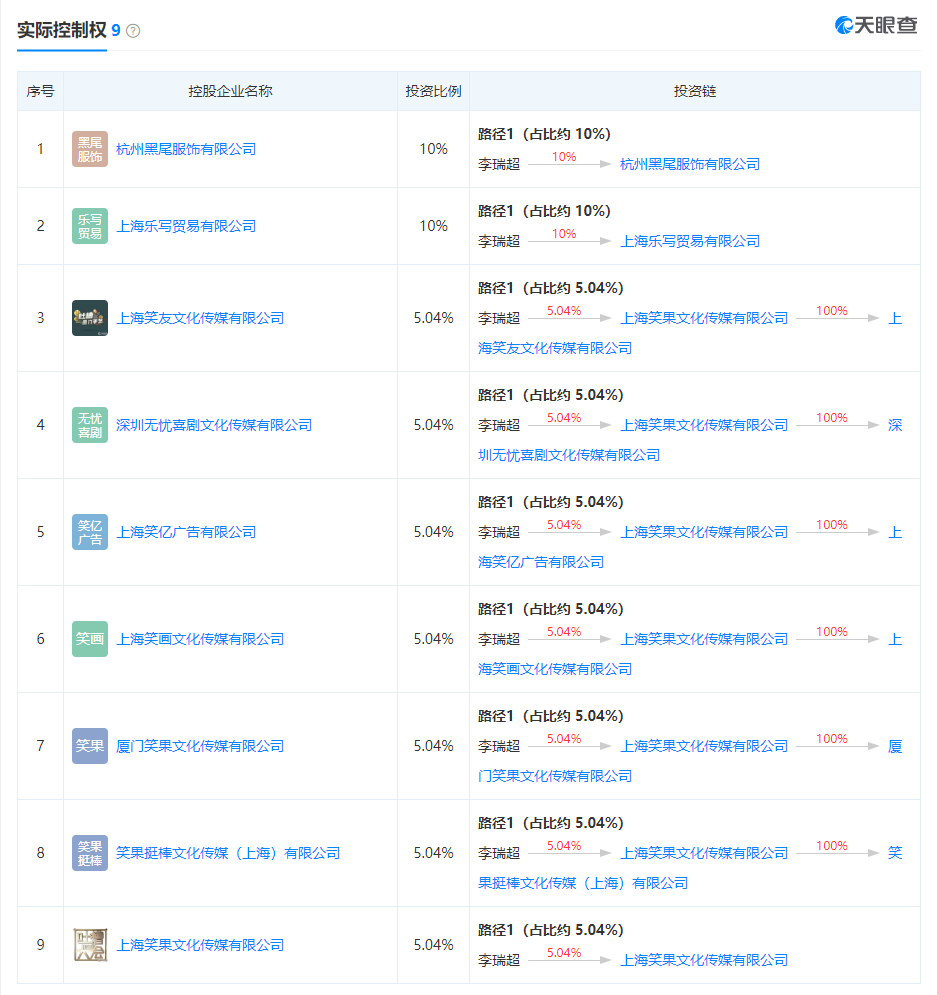
Task: Select the 5.04% ratio cell for 深圳无忧喜剧
Action: click(x=433, y=425)
